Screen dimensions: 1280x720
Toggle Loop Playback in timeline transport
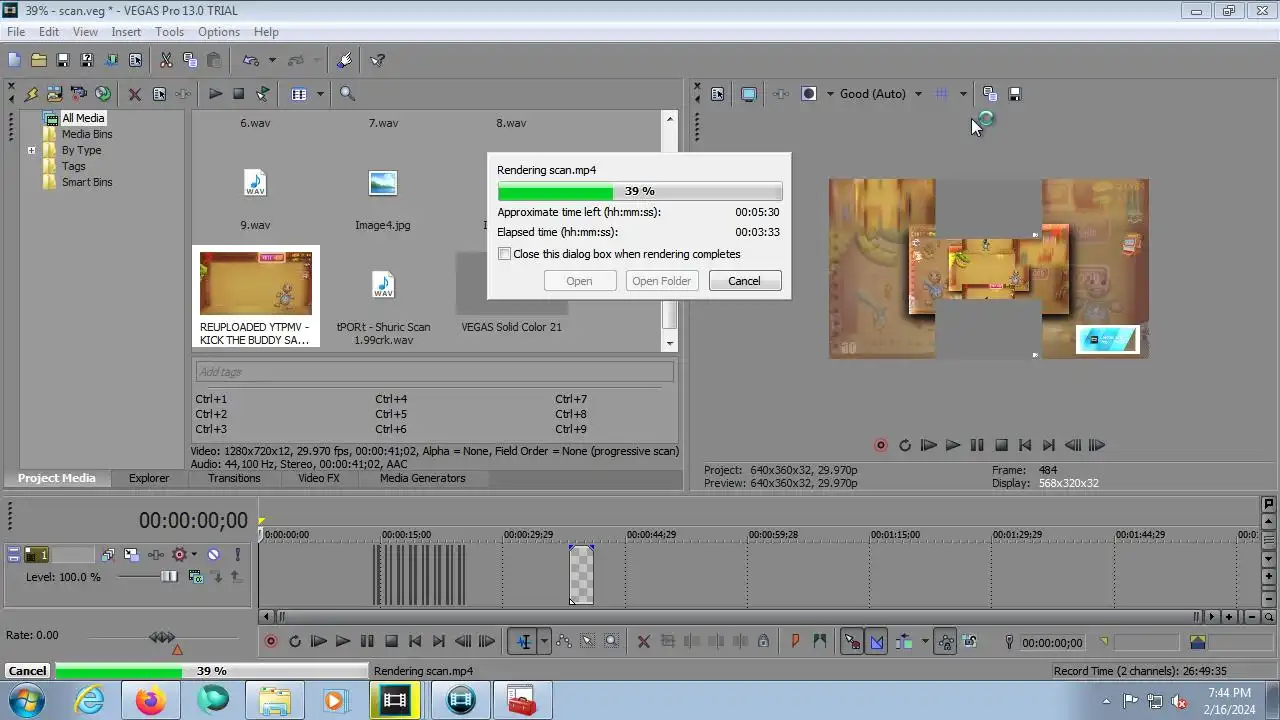(295, 642)
